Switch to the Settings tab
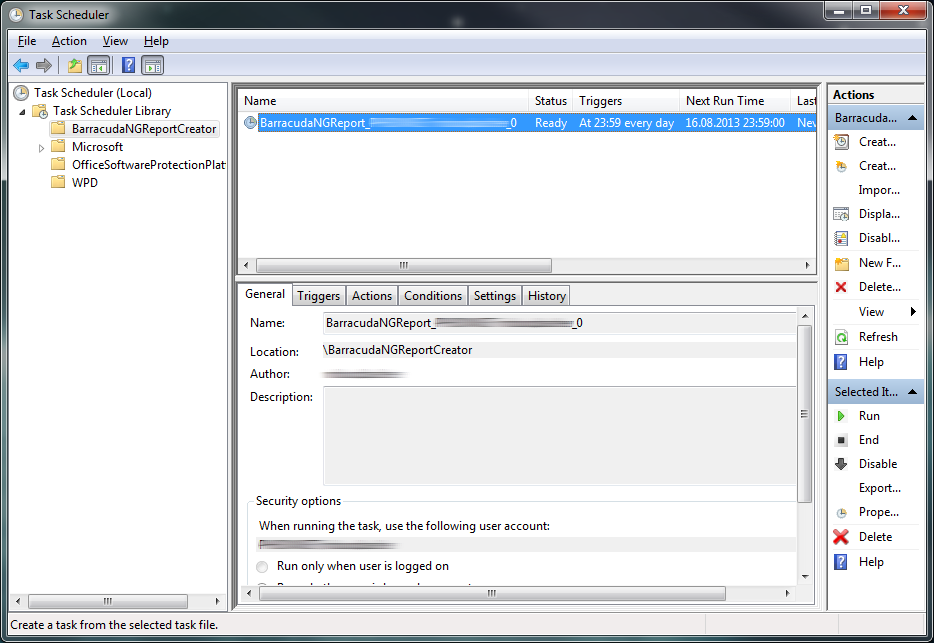 click(x=494, y=296)
